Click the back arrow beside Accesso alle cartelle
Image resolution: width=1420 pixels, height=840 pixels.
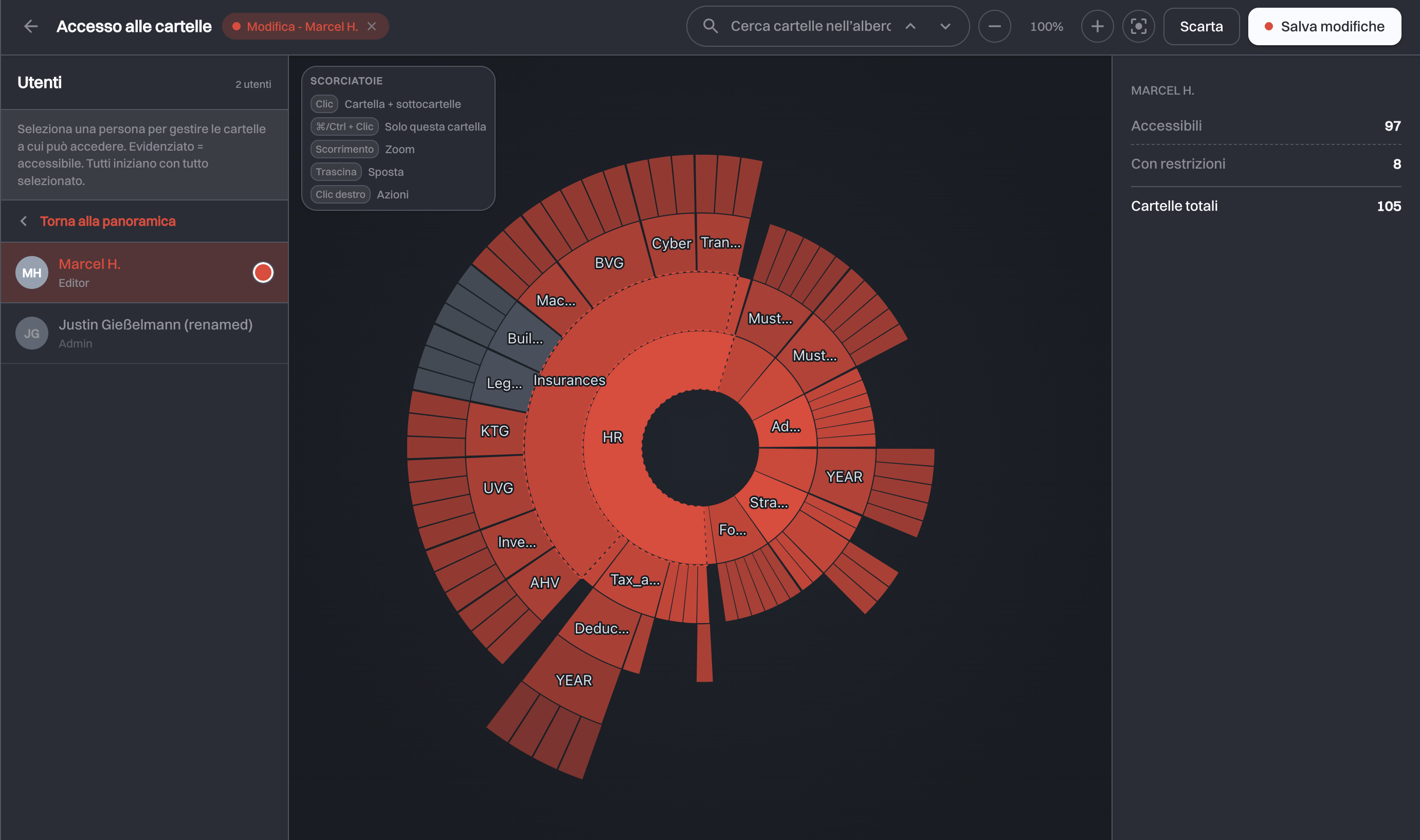[30, 26]
